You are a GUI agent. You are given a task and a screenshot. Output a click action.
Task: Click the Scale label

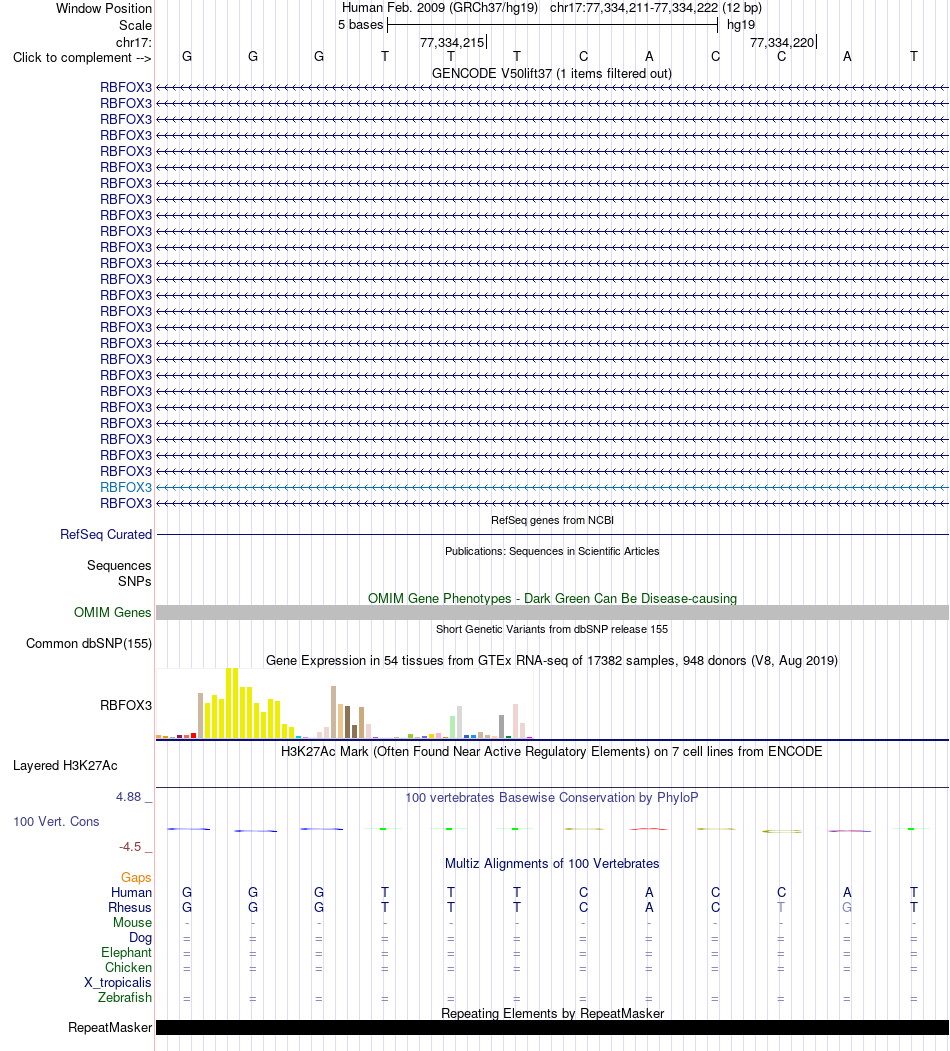point(135,25)
